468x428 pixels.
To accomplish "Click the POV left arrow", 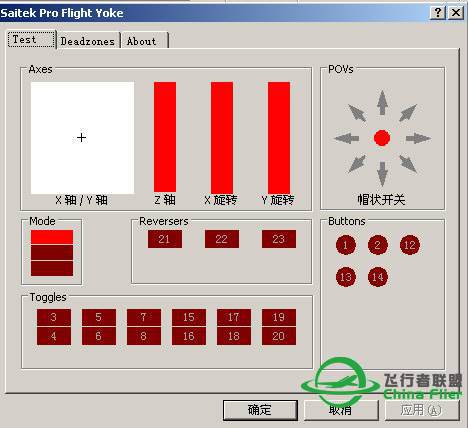I will point(347,138).
